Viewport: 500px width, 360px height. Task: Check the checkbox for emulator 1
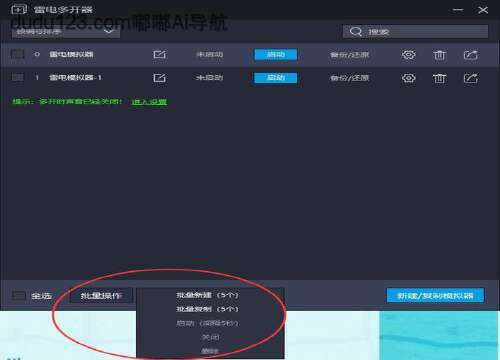(17, 78)
